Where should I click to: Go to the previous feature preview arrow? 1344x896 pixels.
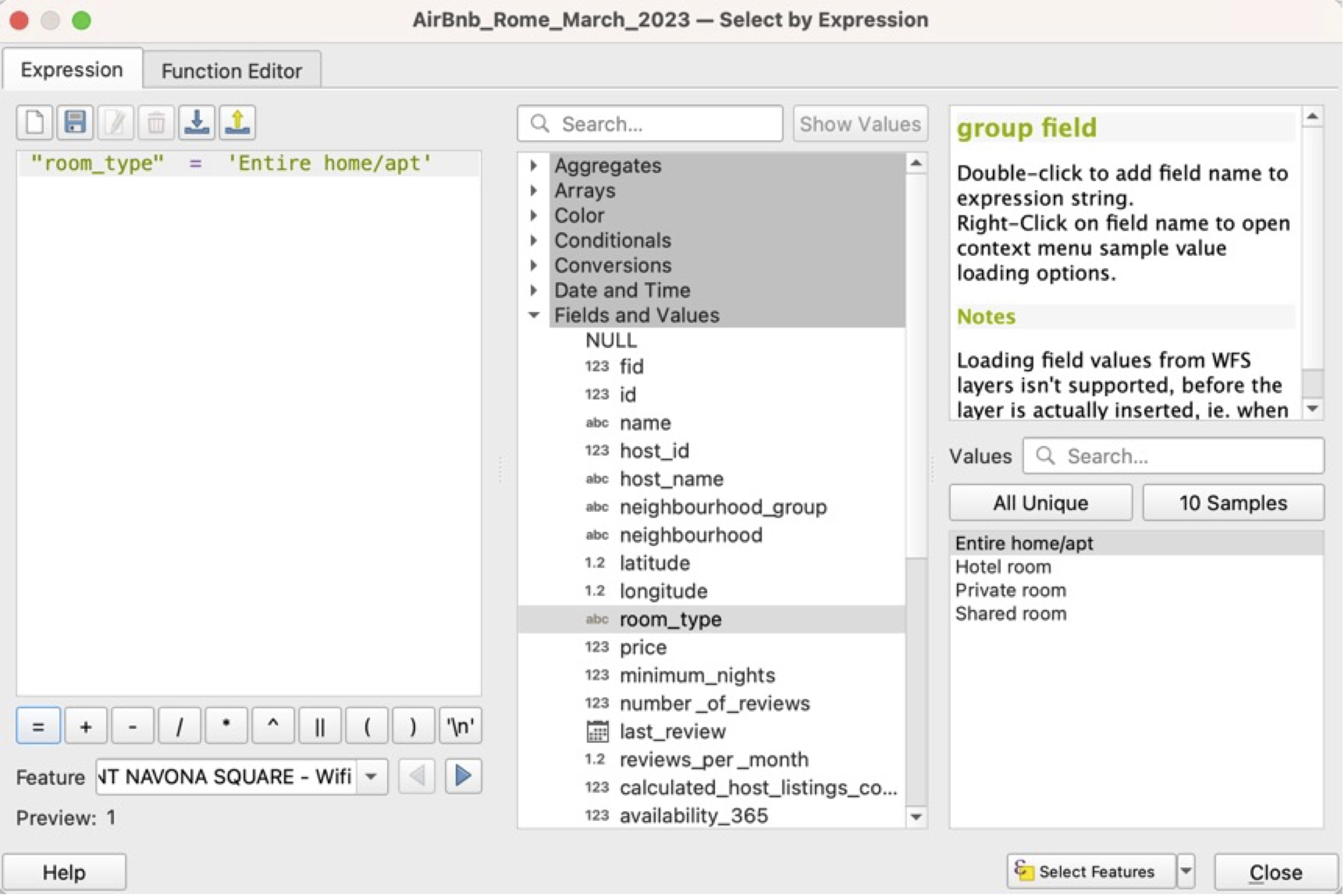pyautogui.click(x=416, y=776)
